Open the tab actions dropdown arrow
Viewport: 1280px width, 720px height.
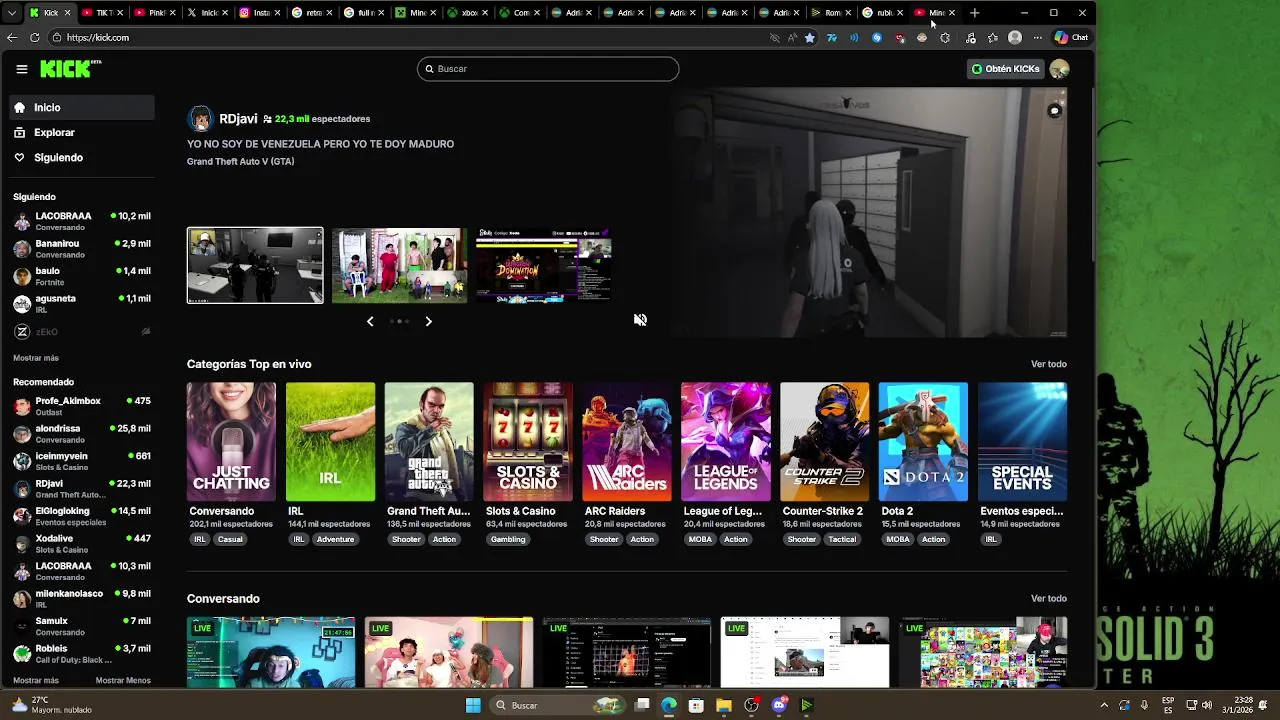click(12, 13)
